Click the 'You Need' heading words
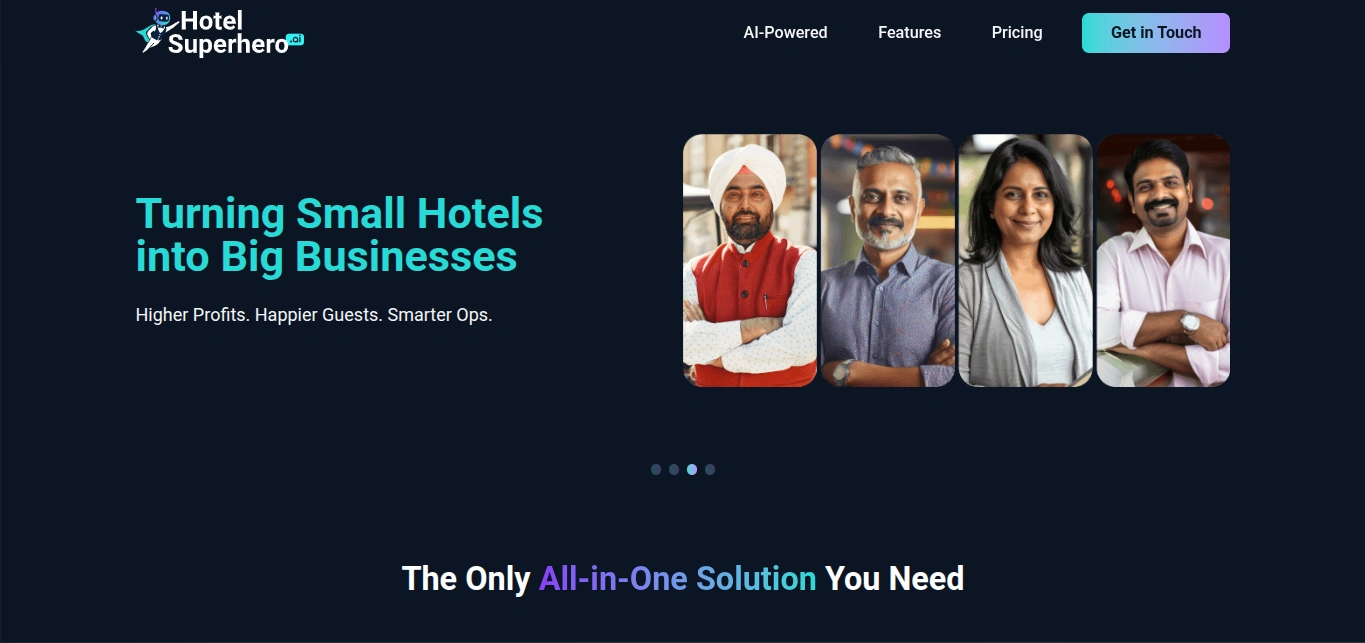The width and height of the screenshot is (1365, 643). pyautogui.click(x=894, y=578)
